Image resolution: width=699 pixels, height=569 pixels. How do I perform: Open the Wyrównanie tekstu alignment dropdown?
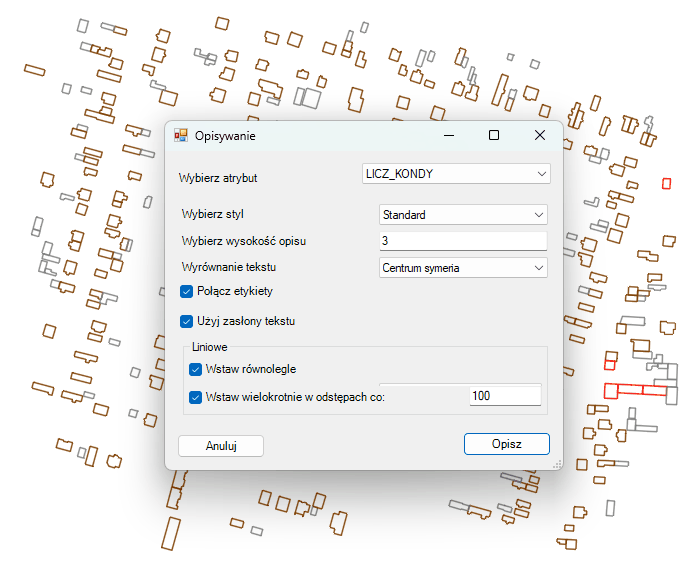tap(463, 268)
